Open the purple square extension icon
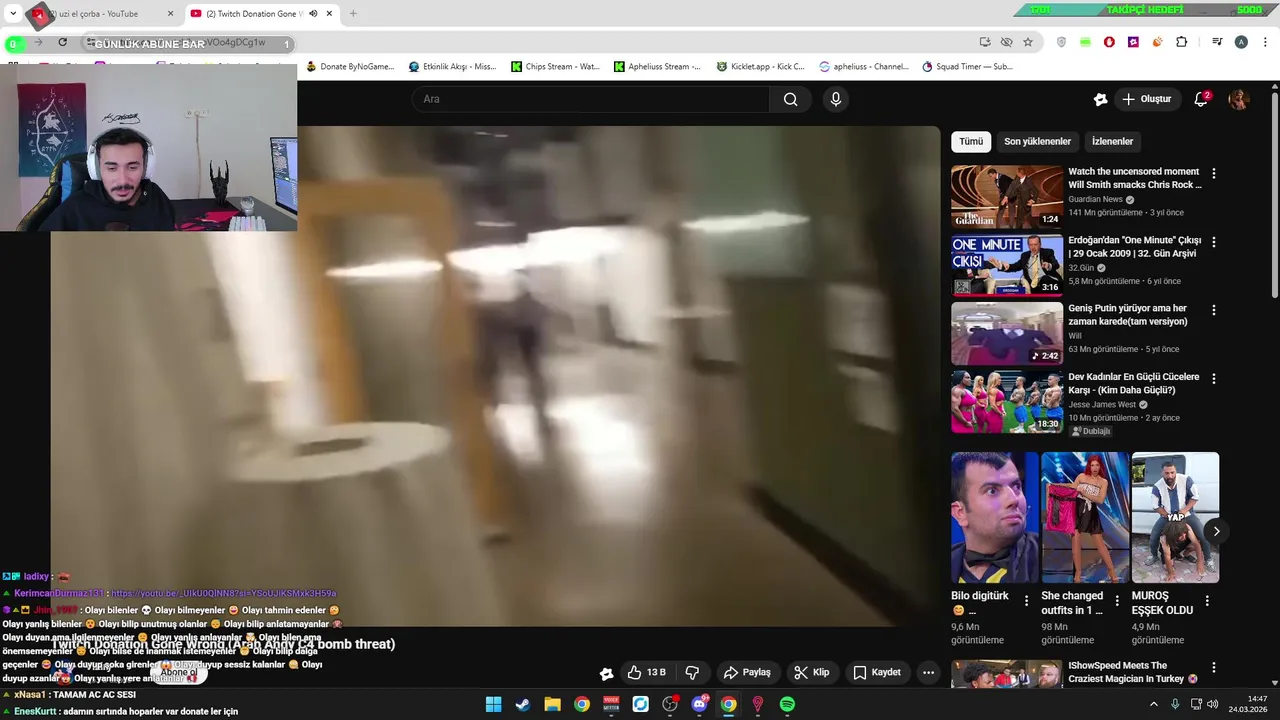The height and width of the screenshot is (720, 1280). (x=1133, y=42)
